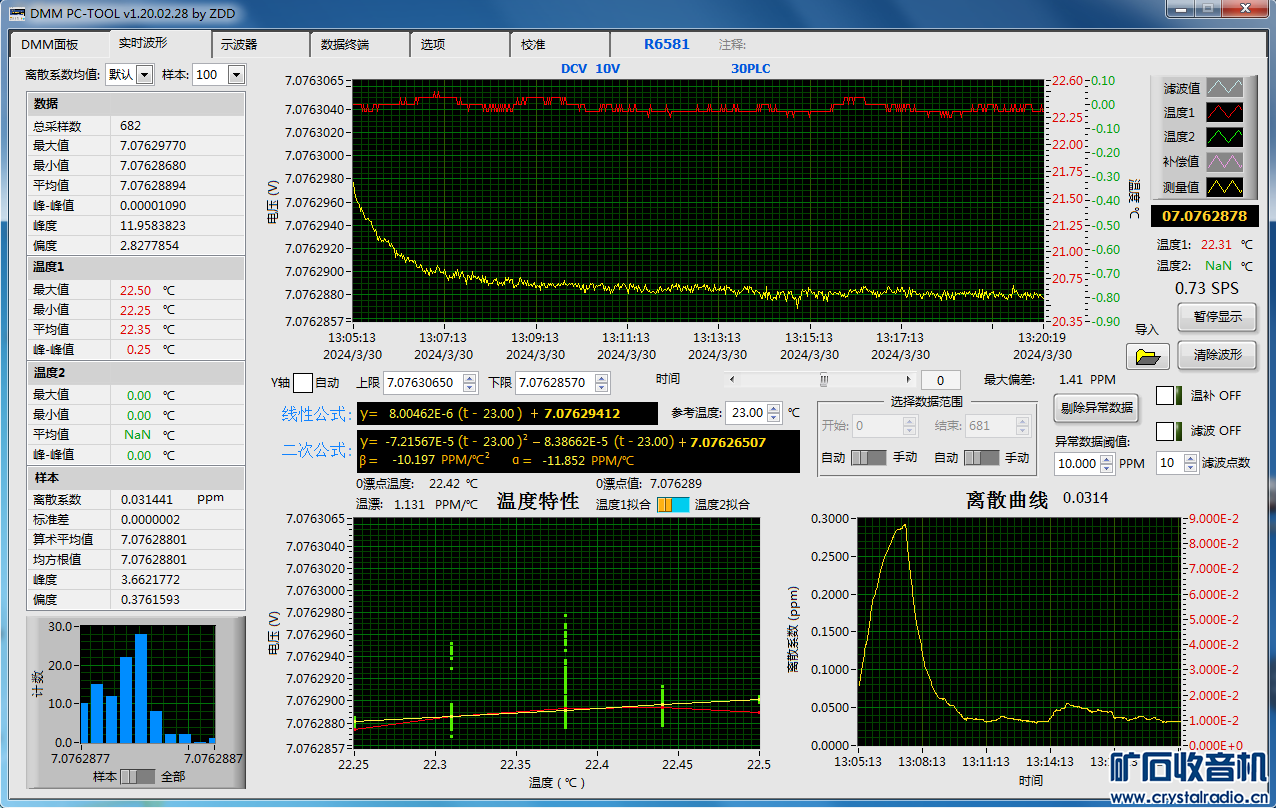Click the yellow 测量值 legend trace icon
Image resolution: width=1276 pixels, height=810 pixels.
pyautogui.click(x=1224, y=187)
